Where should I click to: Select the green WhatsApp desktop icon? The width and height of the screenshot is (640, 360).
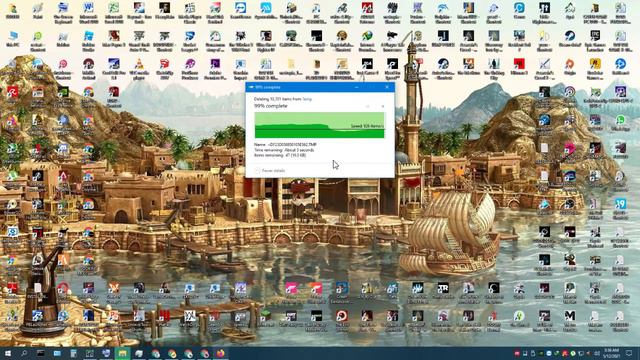620,123
